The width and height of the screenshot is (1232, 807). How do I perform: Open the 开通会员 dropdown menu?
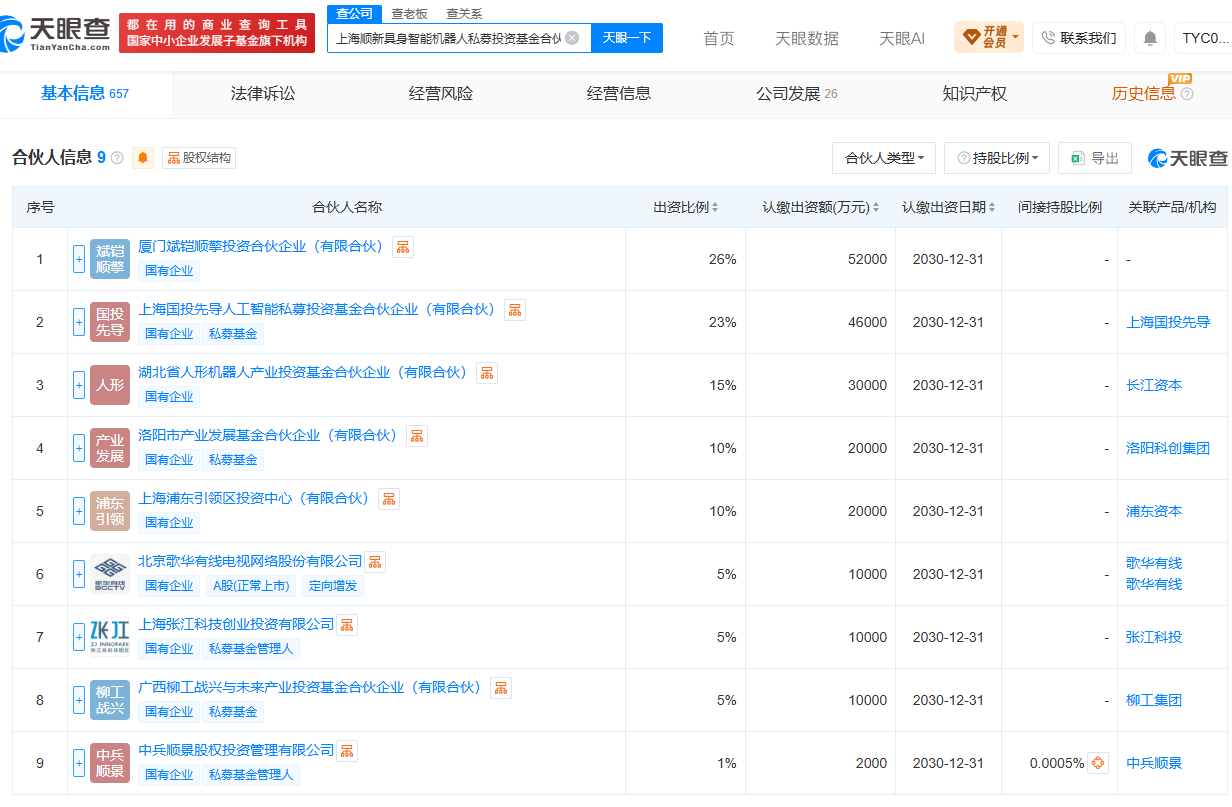(989, 38)
